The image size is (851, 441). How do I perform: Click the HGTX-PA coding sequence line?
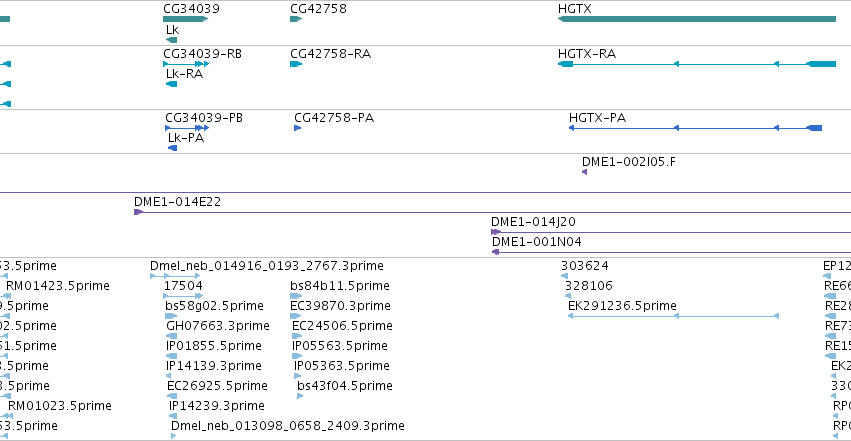[x=695, y=128]
